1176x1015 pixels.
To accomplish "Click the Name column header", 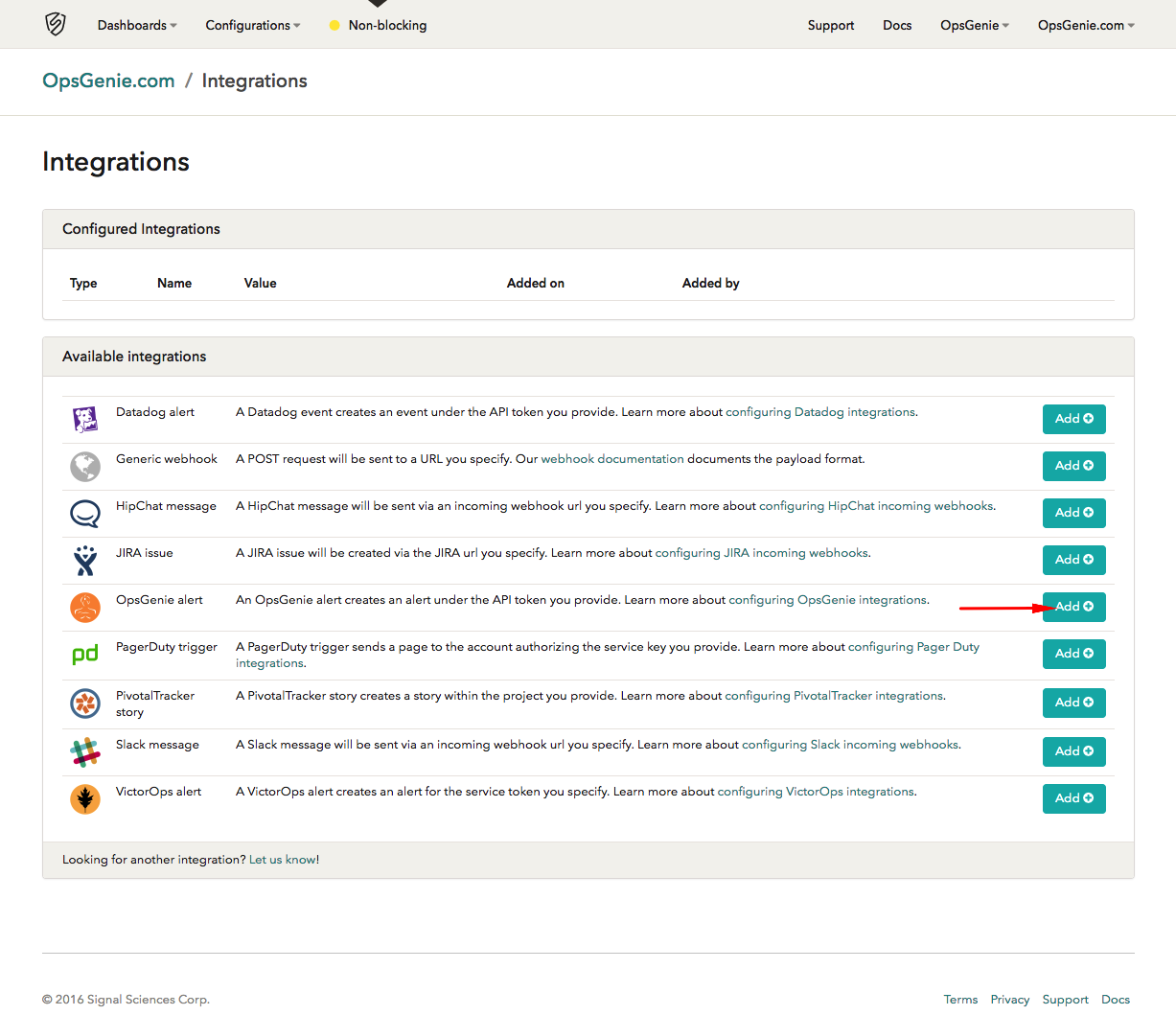I will 174,283.
